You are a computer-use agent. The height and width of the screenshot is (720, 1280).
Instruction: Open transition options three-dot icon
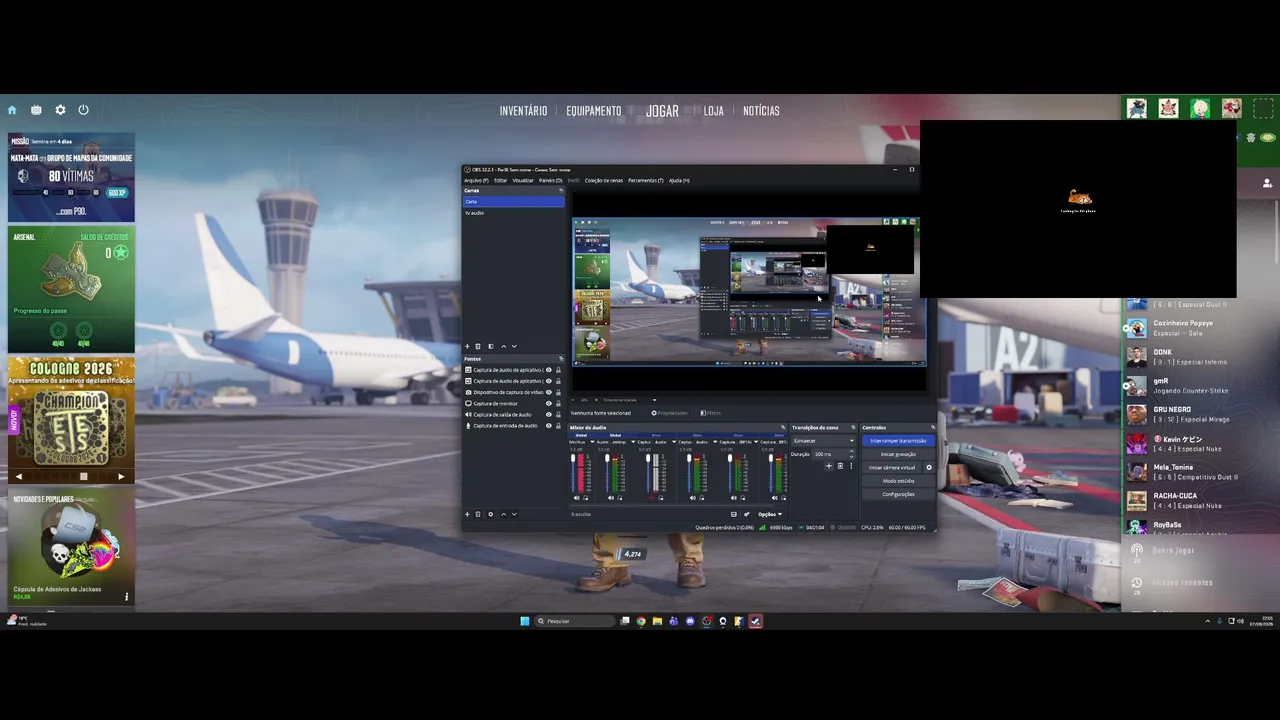coord(851,466)
